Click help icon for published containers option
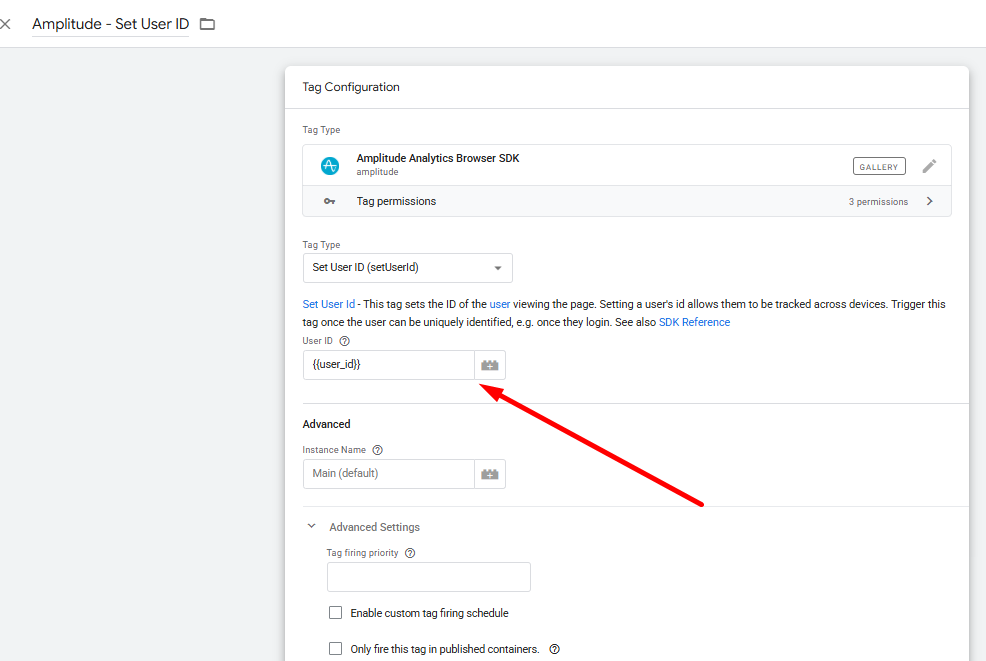 coord(555,649)
